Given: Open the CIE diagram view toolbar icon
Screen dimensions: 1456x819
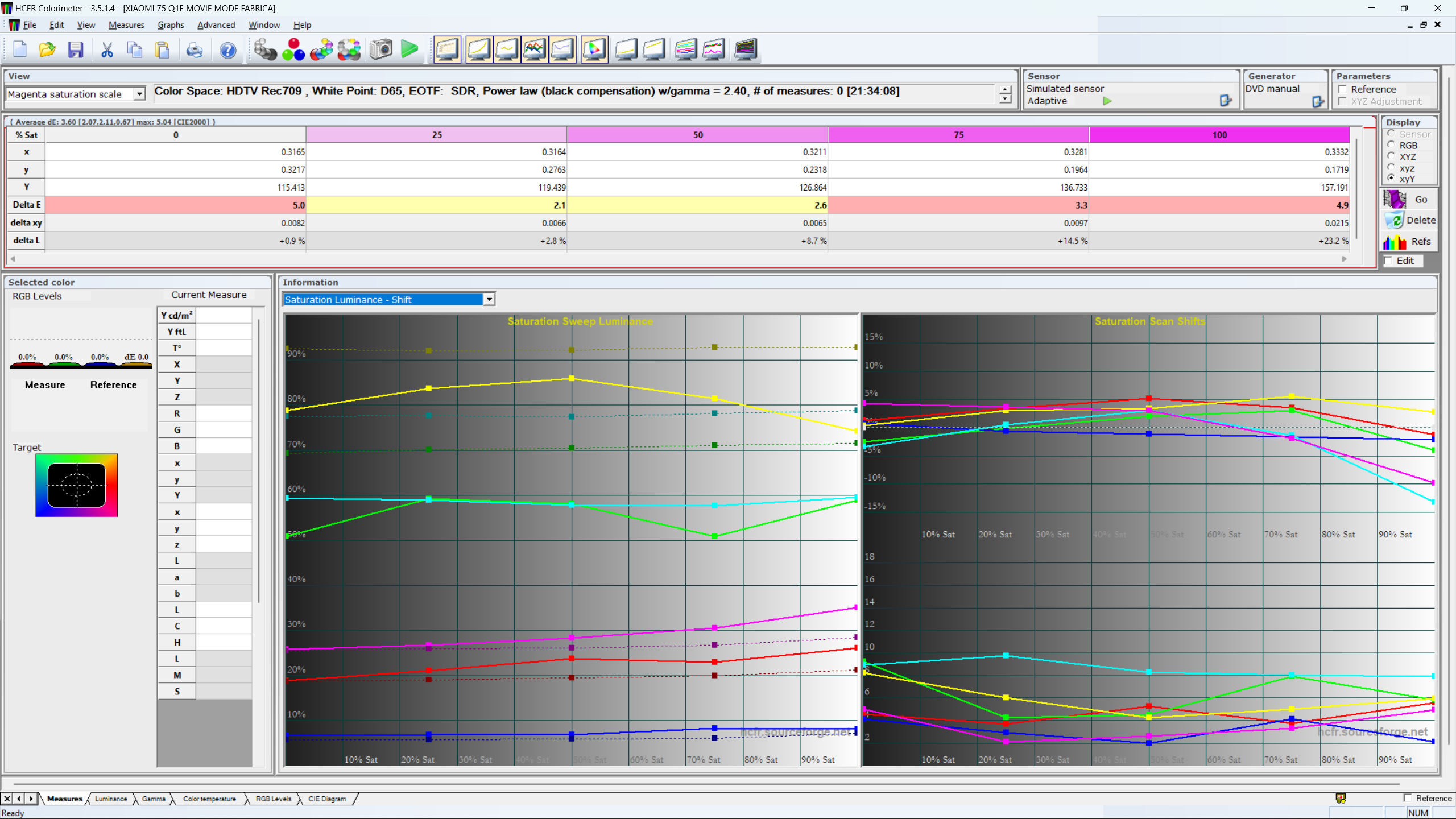Looking at the screenshot, I should click(594, 49).
